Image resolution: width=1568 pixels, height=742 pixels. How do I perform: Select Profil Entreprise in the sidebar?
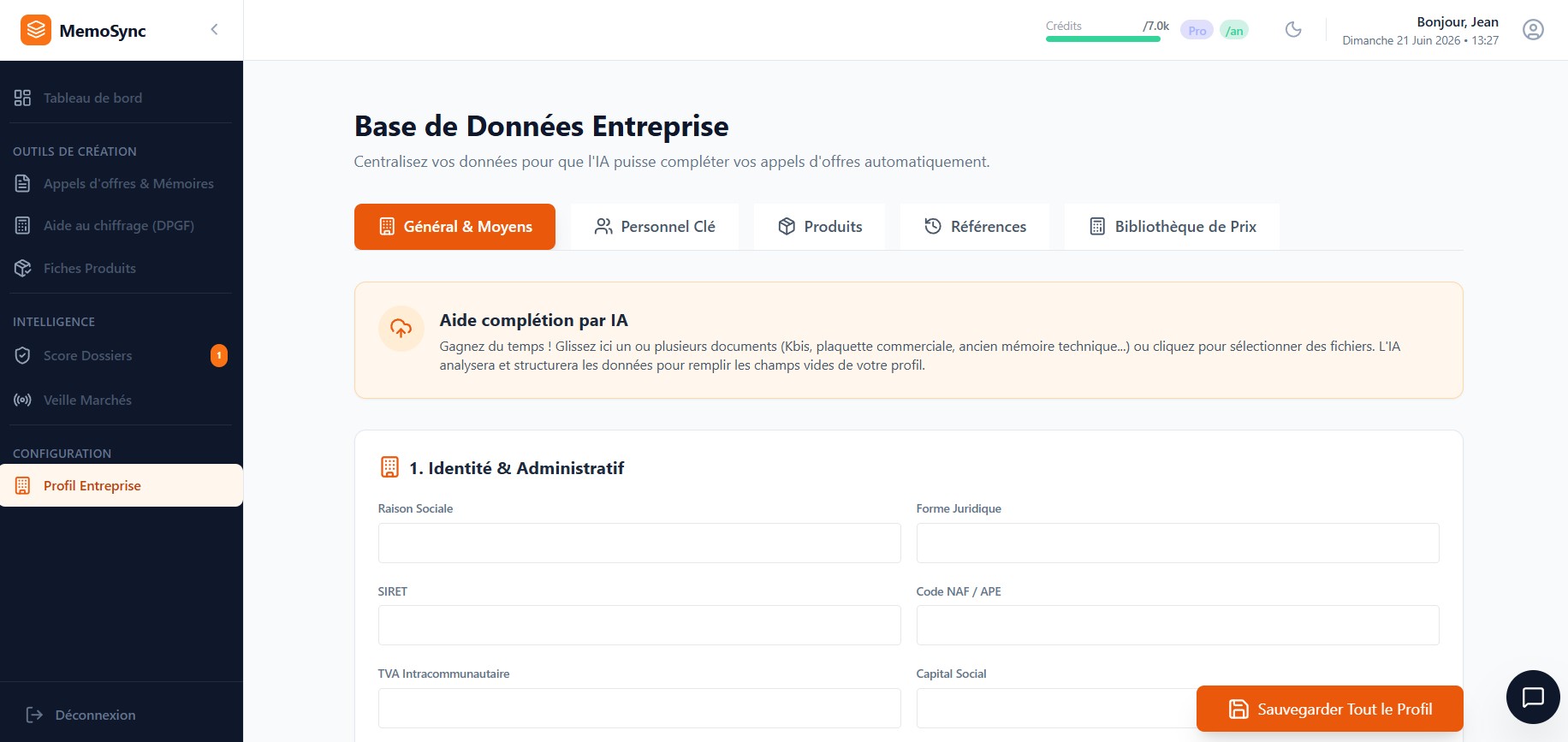tap(122, 485)
